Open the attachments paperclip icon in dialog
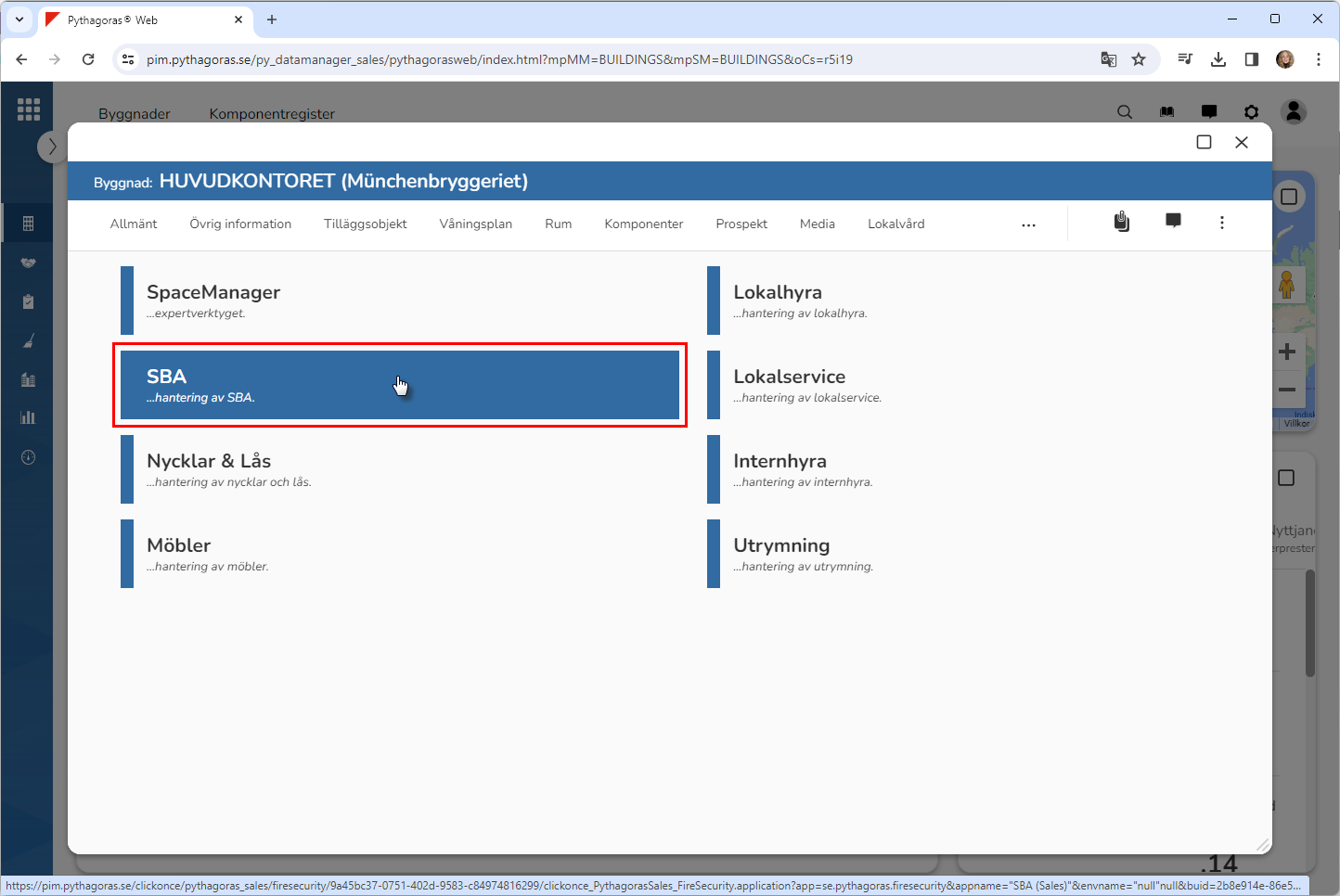Image resolution: width=1340 pixels, height=896 pixels. coord(1122,222)
